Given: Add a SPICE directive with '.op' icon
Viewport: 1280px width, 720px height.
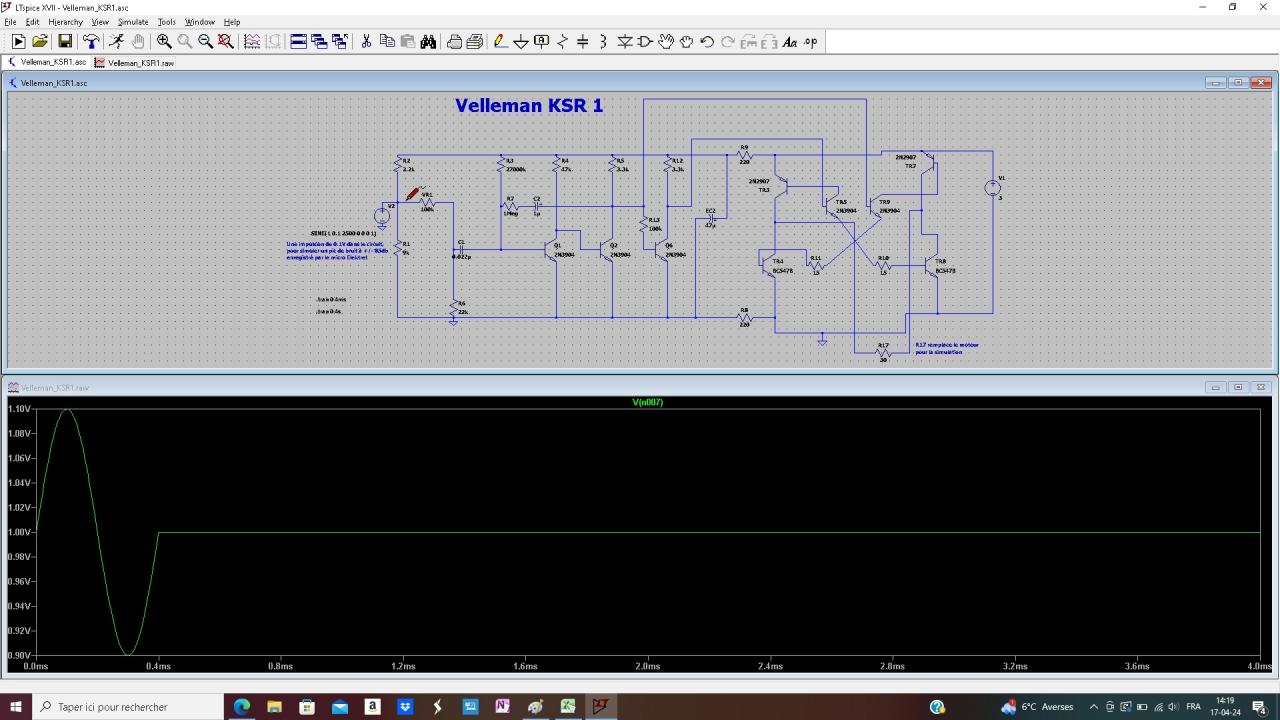Looking at the screenshot, I should click(x=810, y=41).
